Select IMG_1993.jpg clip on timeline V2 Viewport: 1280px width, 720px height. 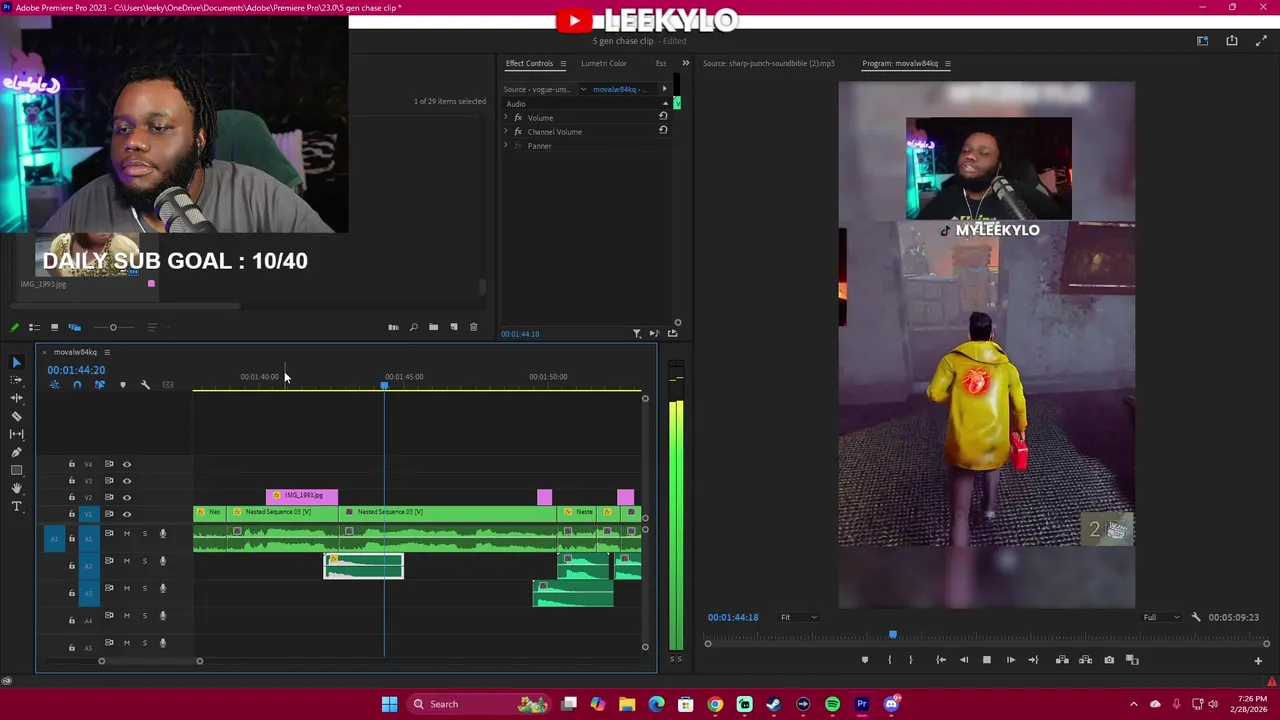click(302, 496)
